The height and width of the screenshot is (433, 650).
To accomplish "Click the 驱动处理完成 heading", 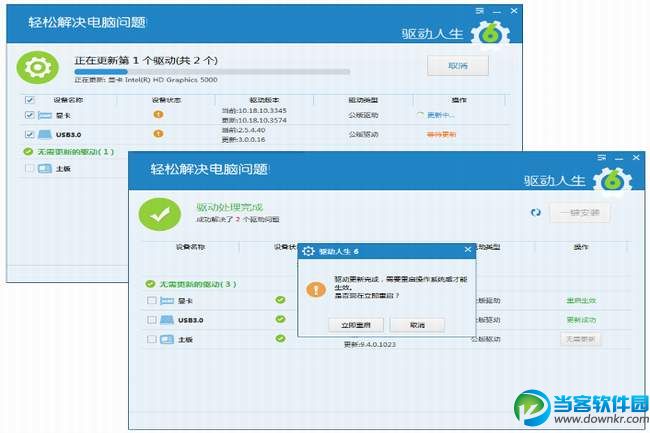I will coord(230,207).
